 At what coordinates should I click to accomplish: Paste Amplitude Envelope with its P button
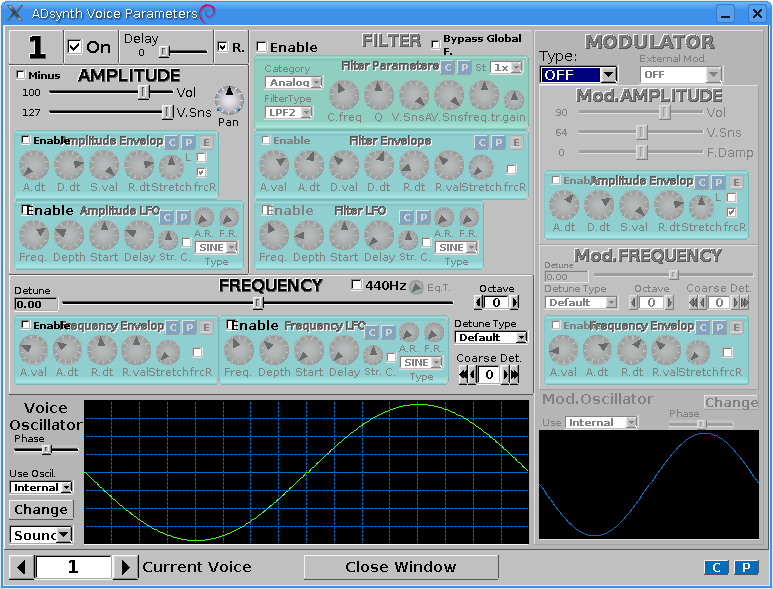pos(188,143)
